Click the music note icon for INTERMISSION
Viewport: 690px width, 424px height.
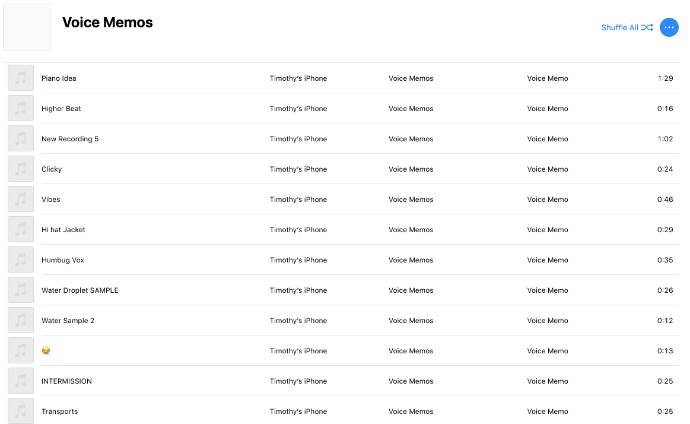[21, 381]
